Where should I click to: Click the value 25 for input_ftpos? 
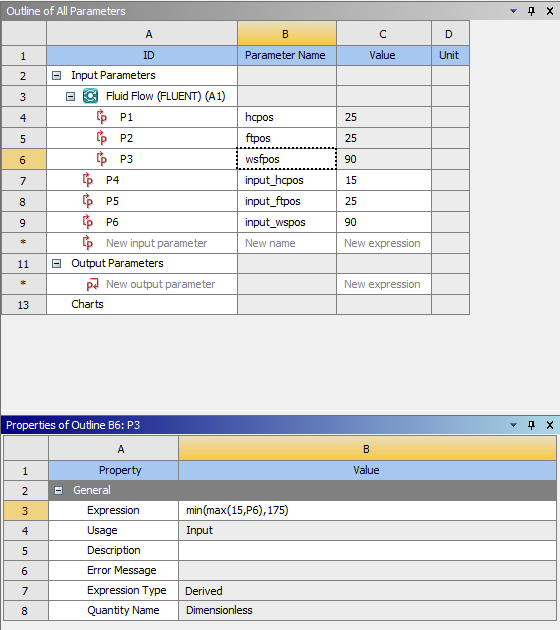tap(384, 201)
